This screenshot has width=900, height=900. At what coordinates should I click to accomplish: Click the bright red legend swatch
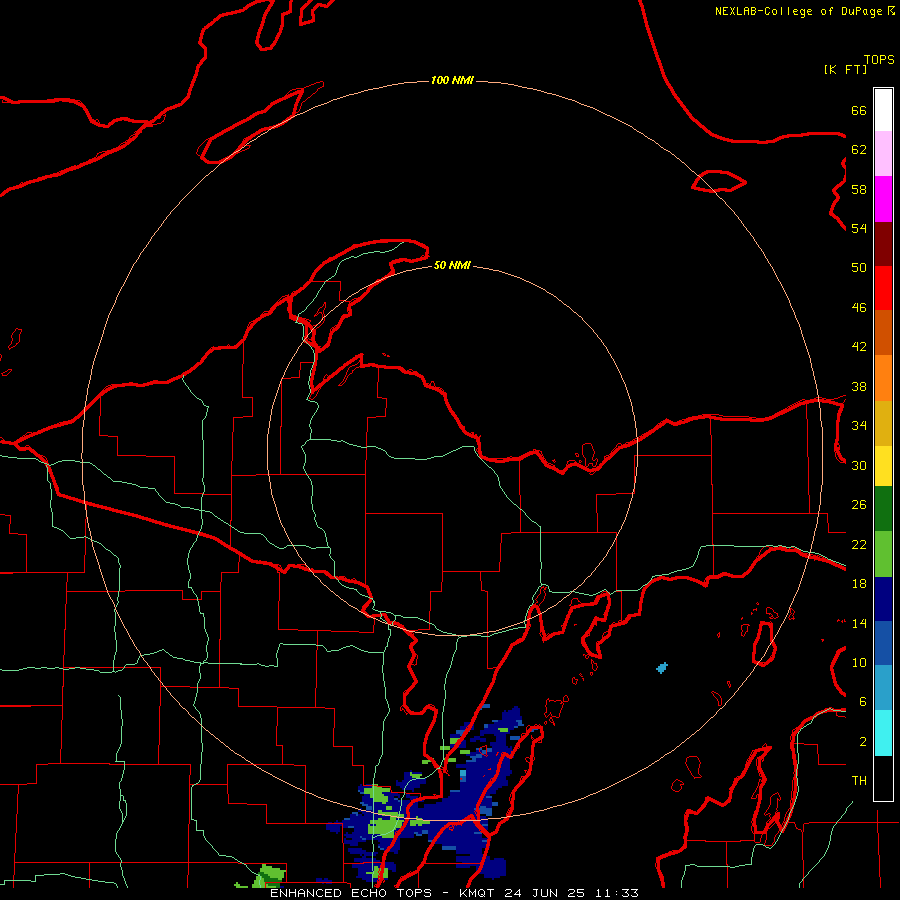pos(883,288)
